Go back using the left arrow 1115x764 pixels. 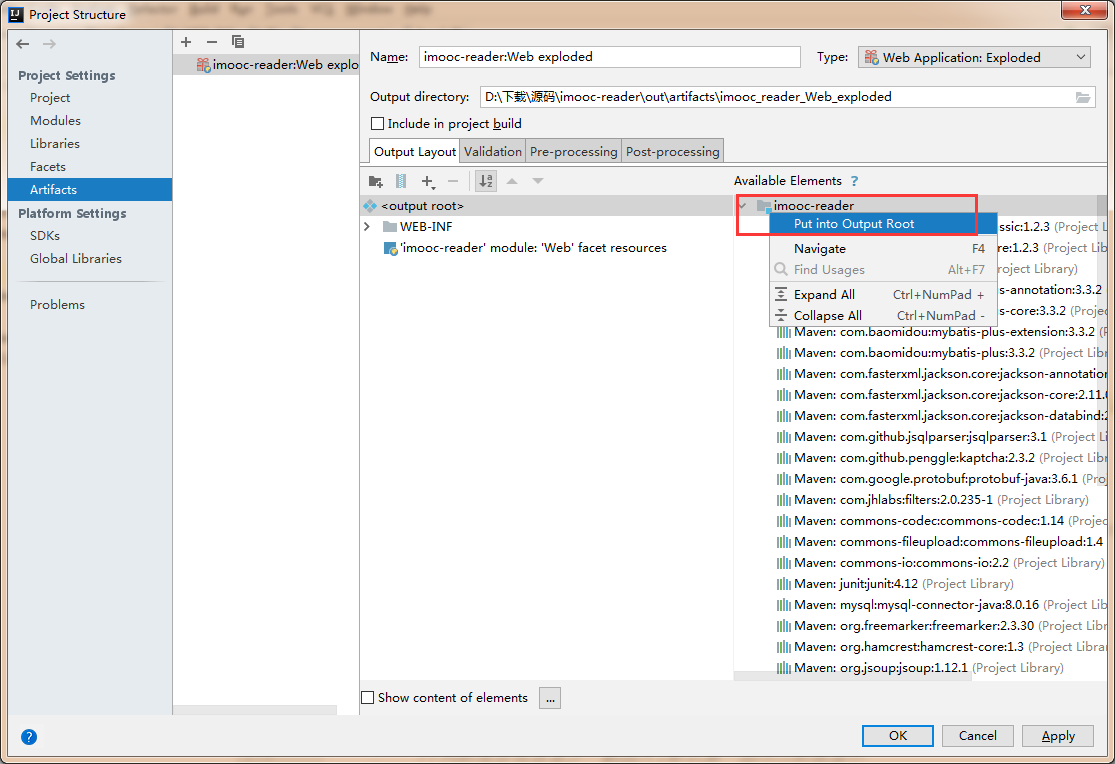(x=23, y=44)
